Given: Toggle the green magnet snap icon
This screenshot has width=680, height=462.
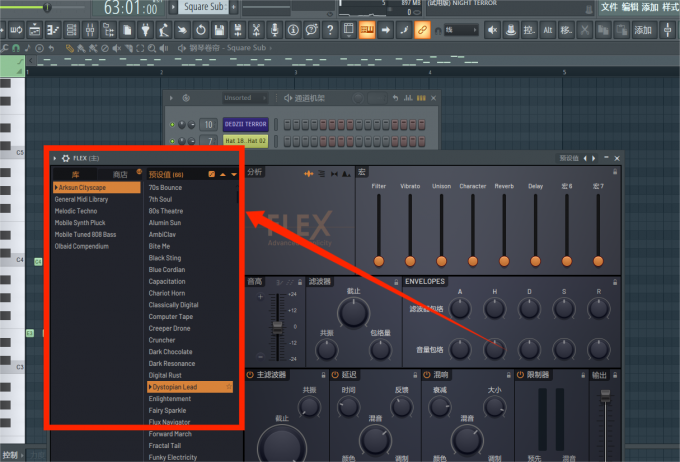Looking at the screenshot, I should coord(16,48).
